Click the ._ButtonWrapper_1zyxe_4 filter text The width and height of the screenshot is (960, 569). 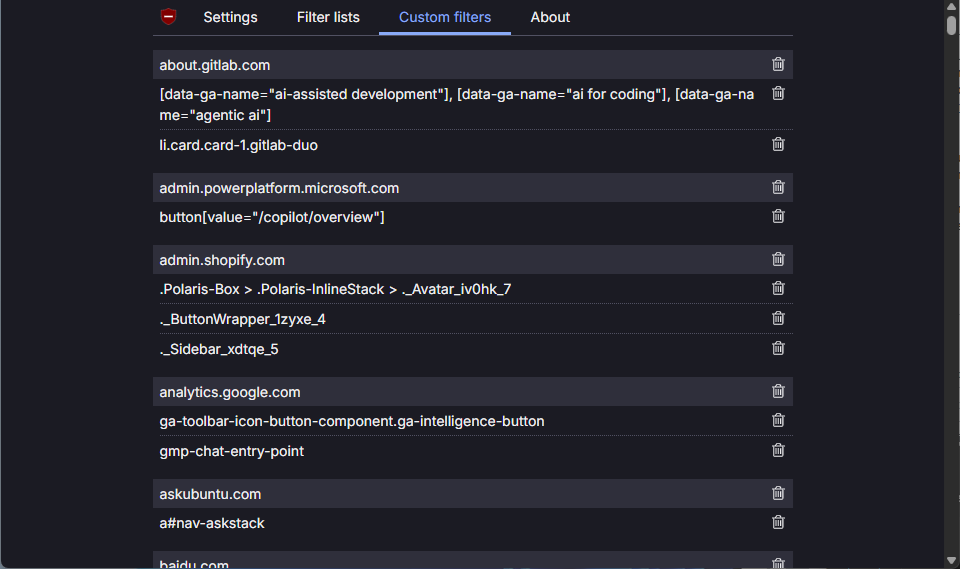pyautogui.click(x=242, y=319)
